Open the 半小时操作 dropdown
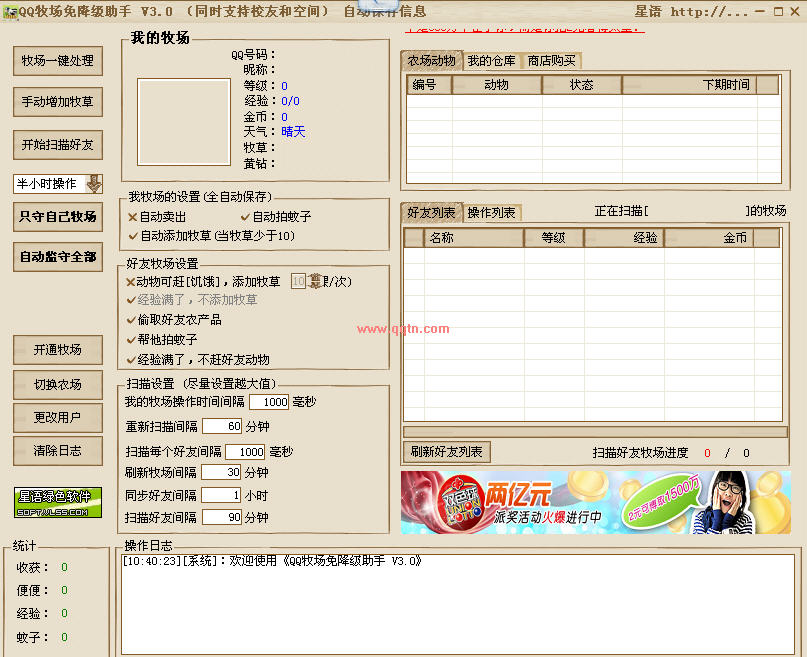Image resolution: width=807 pixels, height=657 pixels. tap(94, 184)
